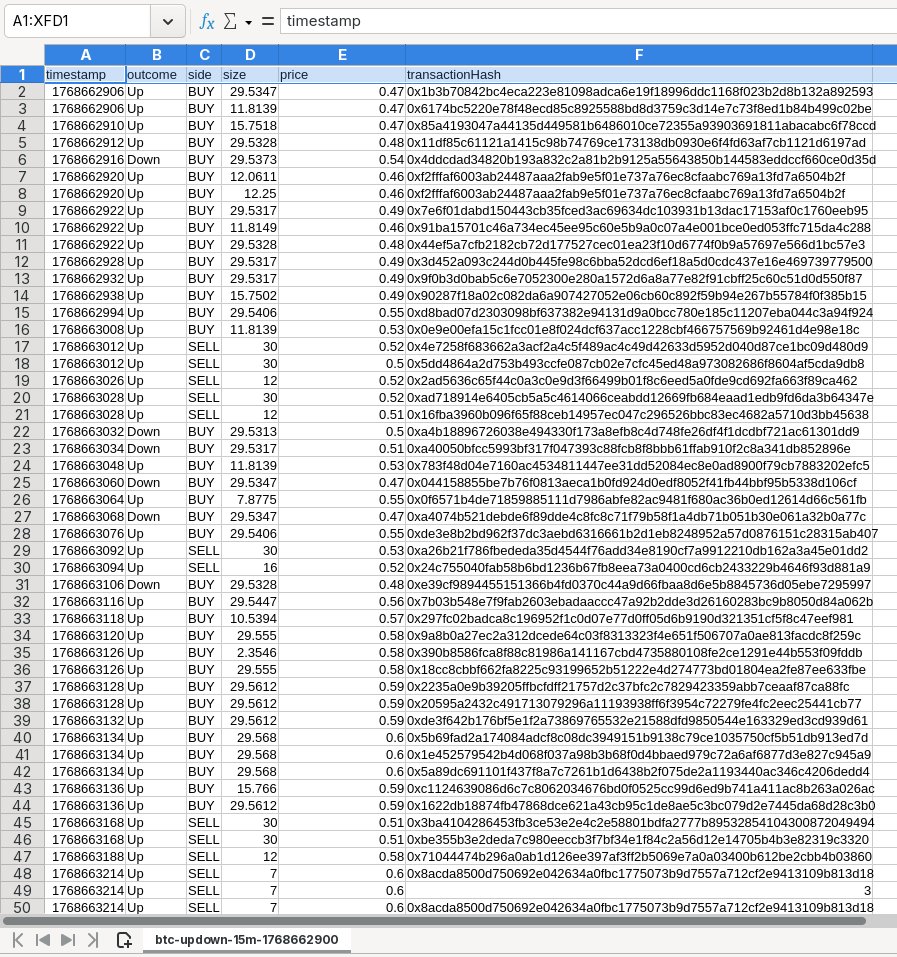Click the 'outcome' header cell
This screenshot has height=957, width=897.
[156, 74]
